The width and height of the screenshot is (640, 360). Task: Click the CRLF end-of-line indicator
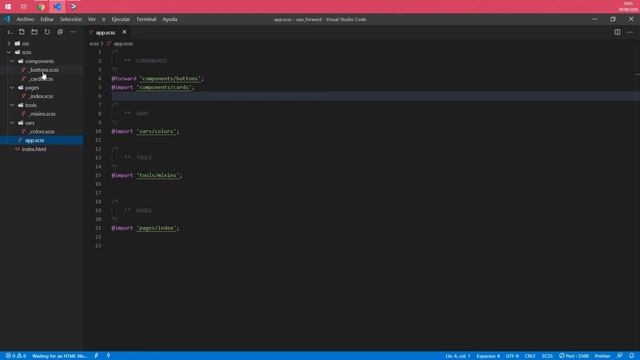pyautogui.click(x=530, y=356)
